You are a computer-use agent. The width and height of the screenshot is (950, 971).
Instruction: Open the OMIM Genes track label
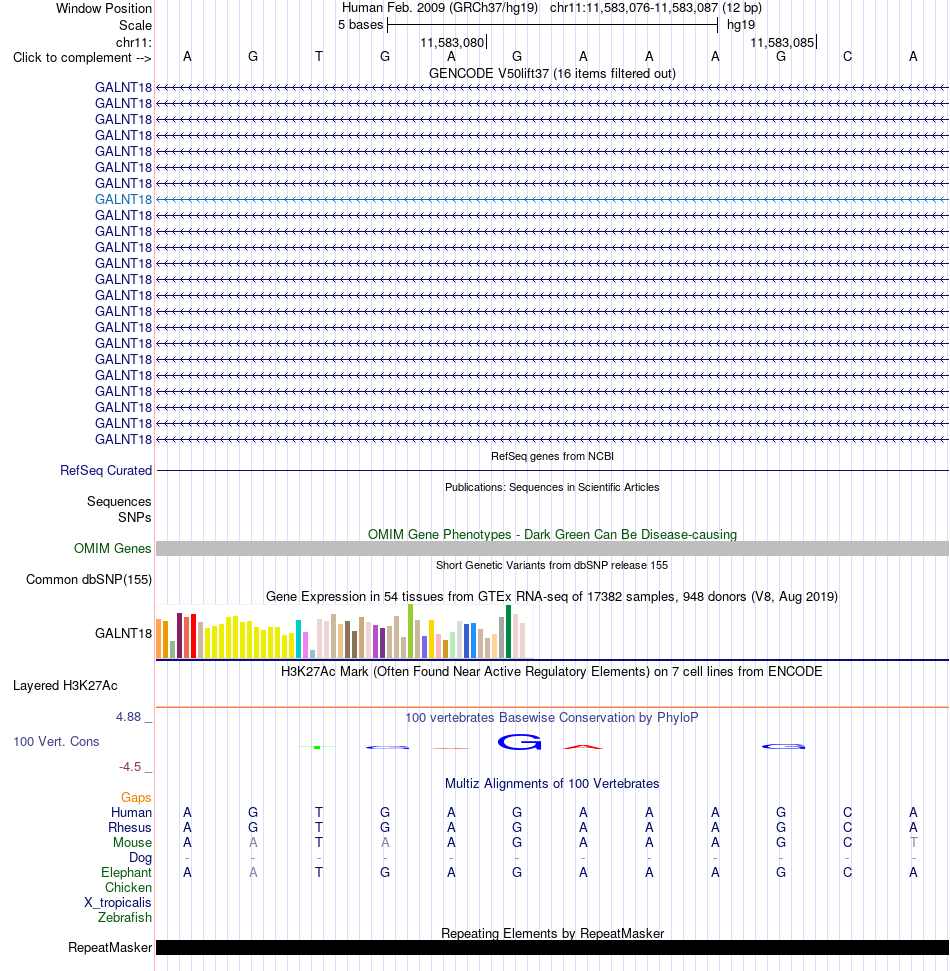113,549
